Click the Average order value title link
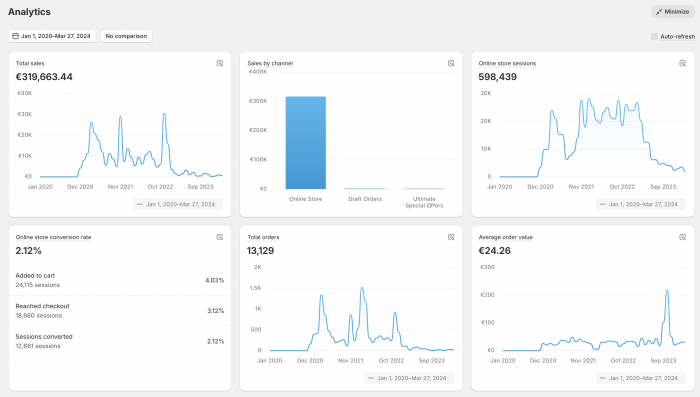Image resolution: width=700 pixels, height=397 pixels. tap(505, 237)
